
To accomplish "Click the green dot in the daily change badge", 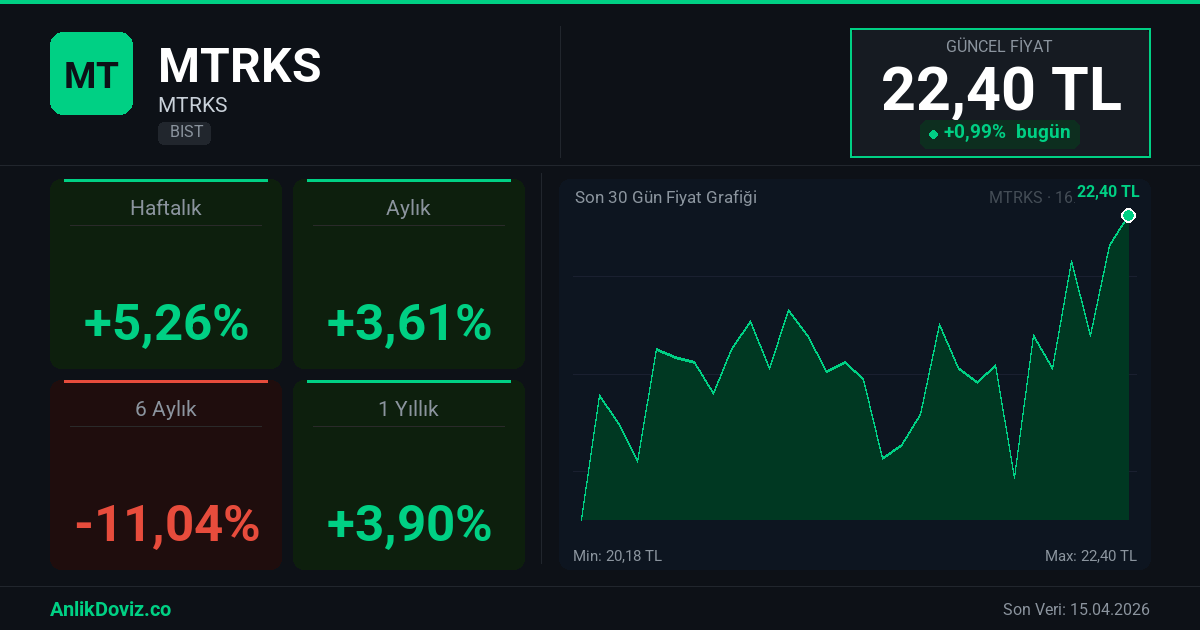I will click(x=933, y=134).
